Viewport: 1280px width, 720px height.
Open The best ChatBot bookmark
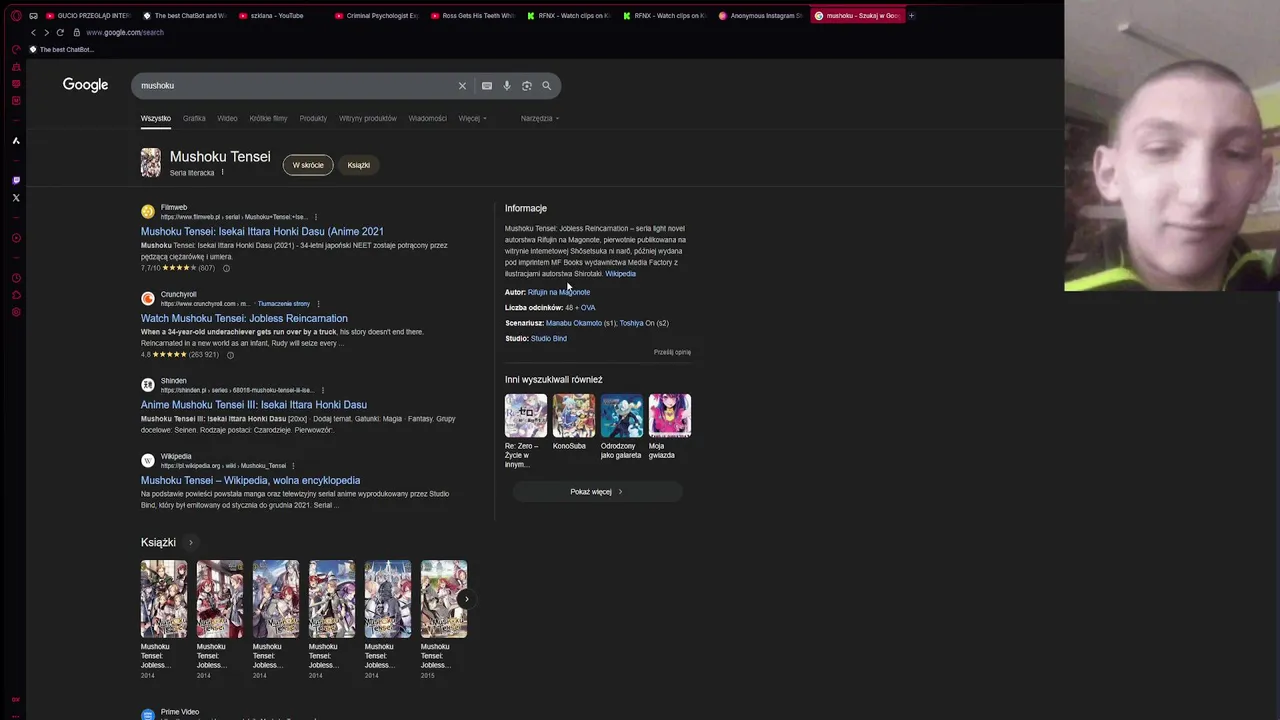point(62,50)
